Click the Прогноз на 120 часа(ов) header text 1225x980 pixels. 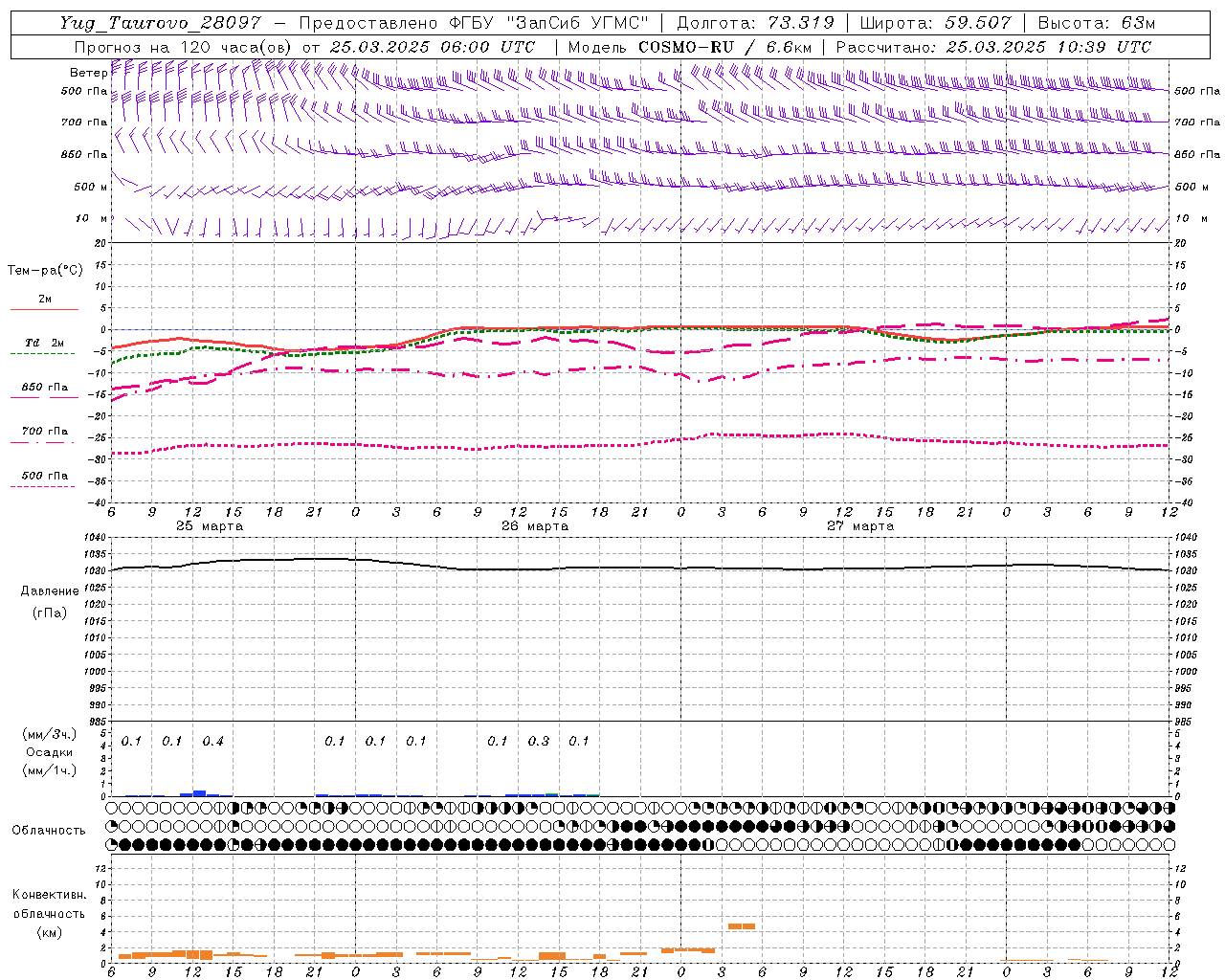point(184,47)
